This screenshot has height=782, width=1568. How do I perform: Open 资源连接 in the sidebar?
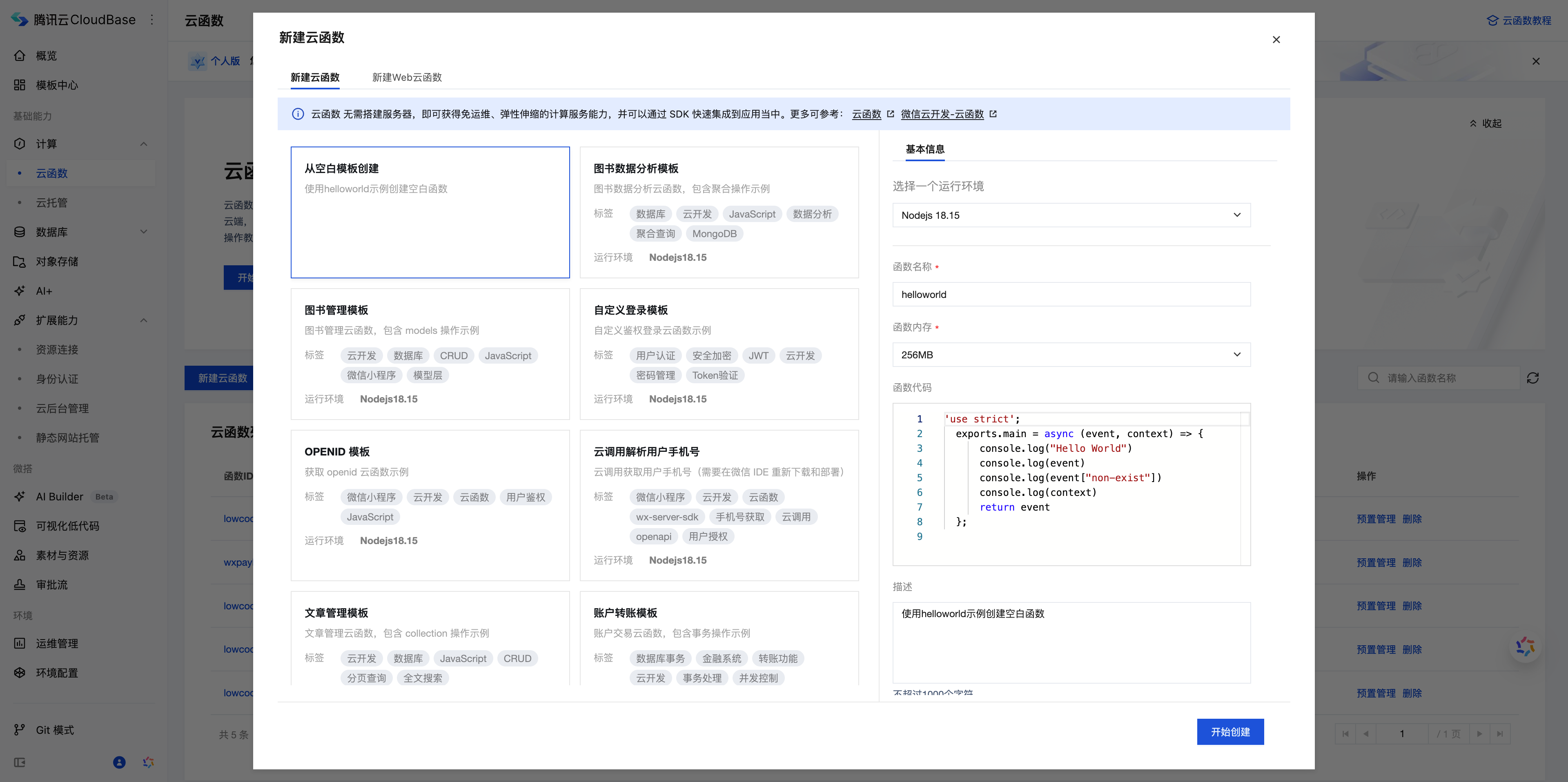coord(57,349)
